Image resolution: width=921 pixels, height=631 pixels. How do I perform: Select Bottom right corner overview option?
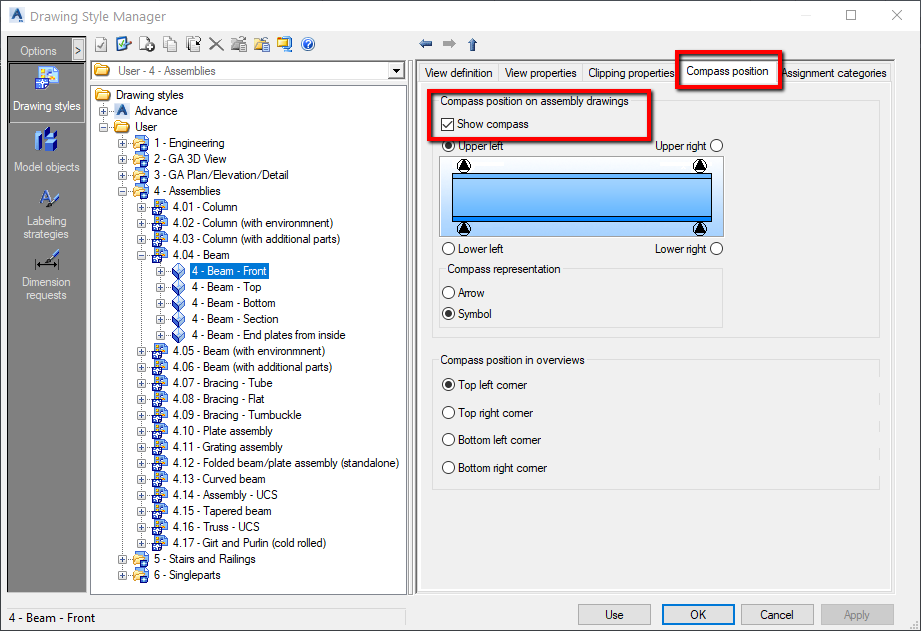[448, 468]
